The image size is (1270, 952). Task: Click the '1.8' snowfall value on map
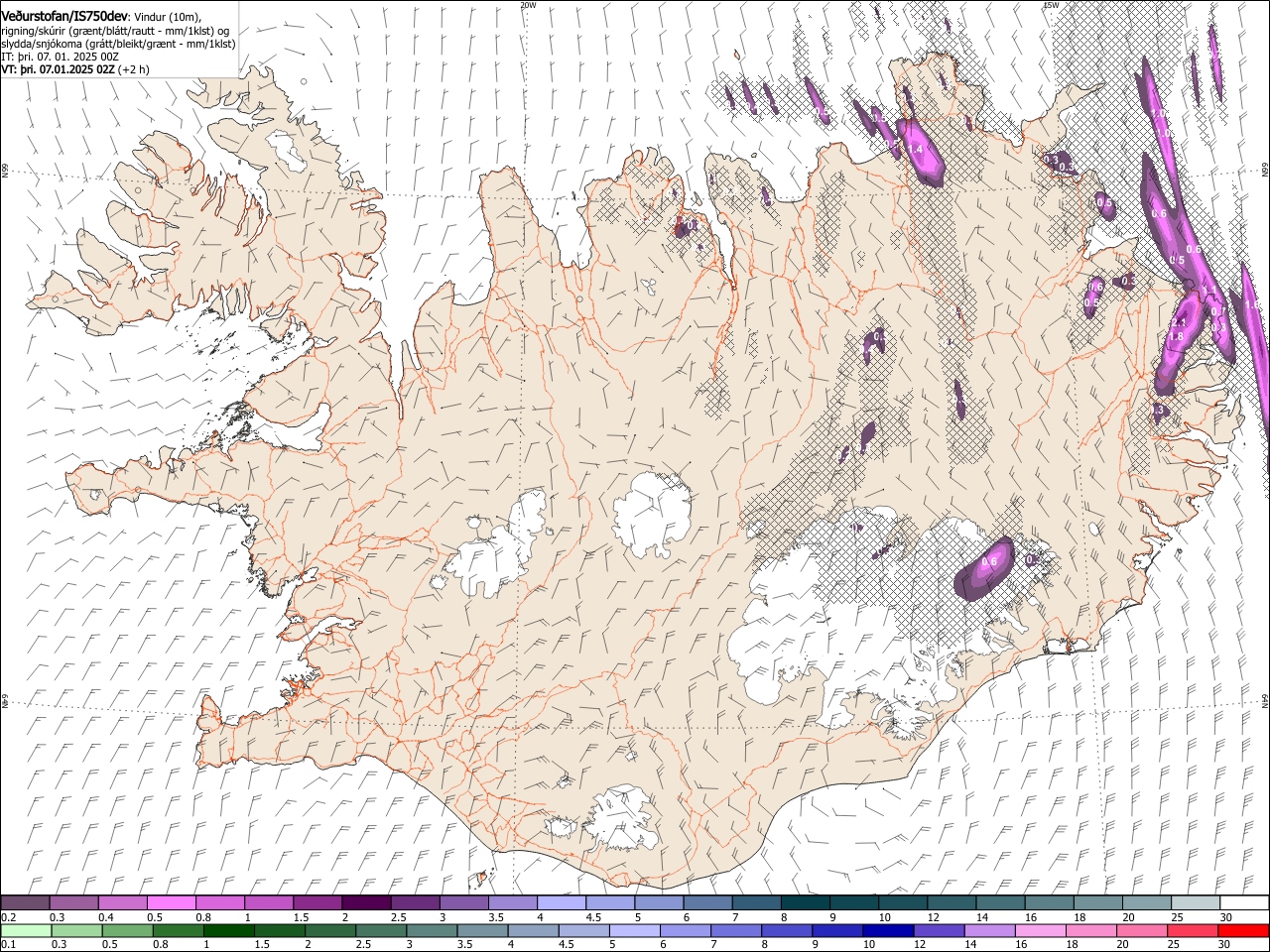[x=1176, y=337]
